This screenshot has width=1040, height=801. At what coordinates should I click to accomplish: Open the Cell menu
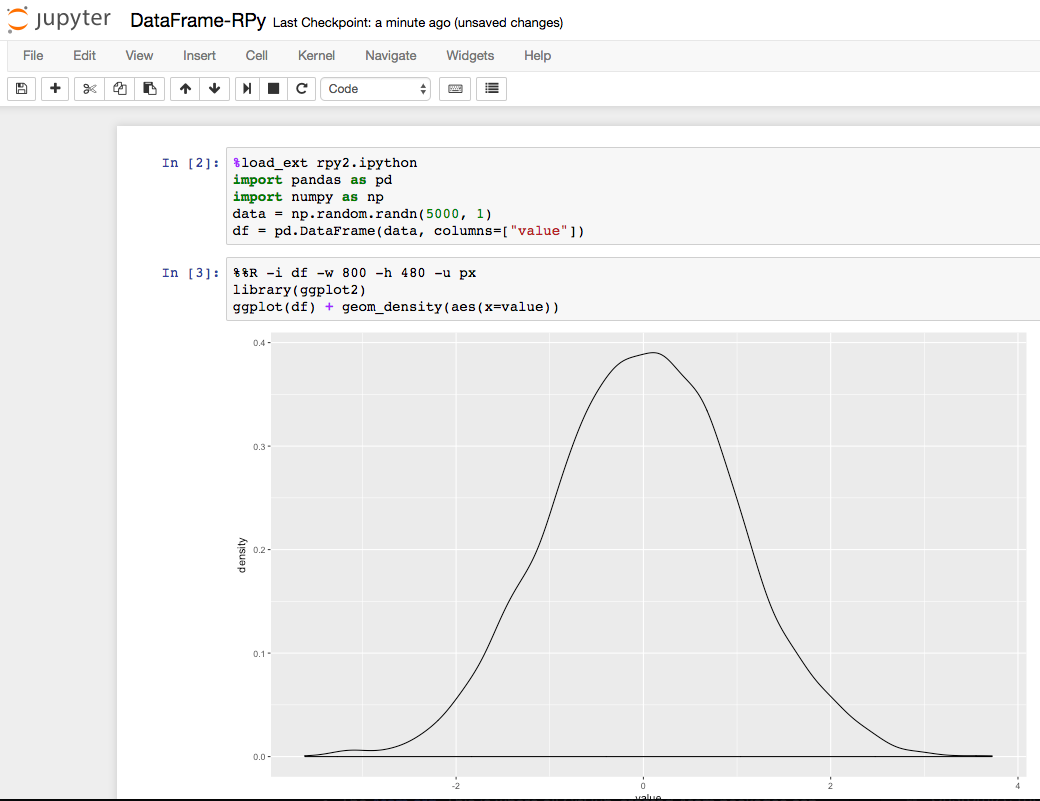[x=257, y=56]
